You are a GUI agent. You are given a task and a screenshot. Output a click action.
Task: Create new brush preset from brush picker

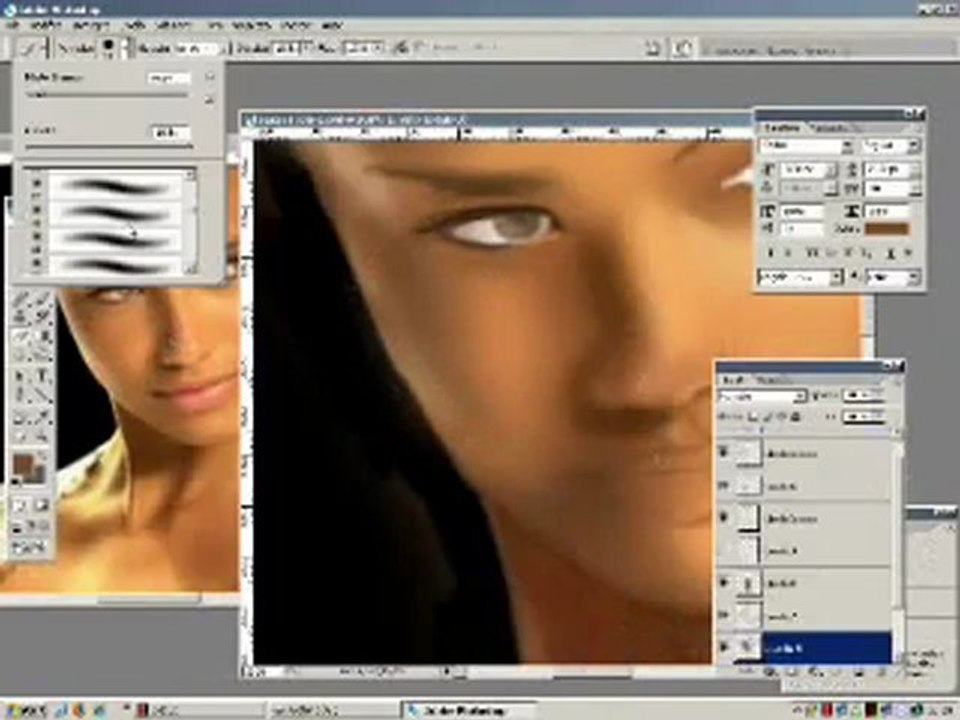(209, 99)
